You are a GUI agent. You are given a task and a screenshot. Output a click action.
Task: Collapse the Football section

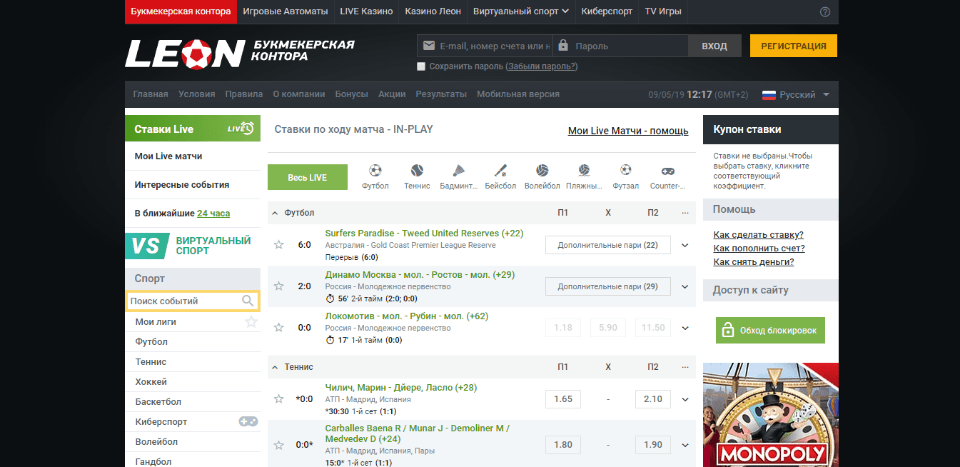pyautogui.click(x=275, y=213)
